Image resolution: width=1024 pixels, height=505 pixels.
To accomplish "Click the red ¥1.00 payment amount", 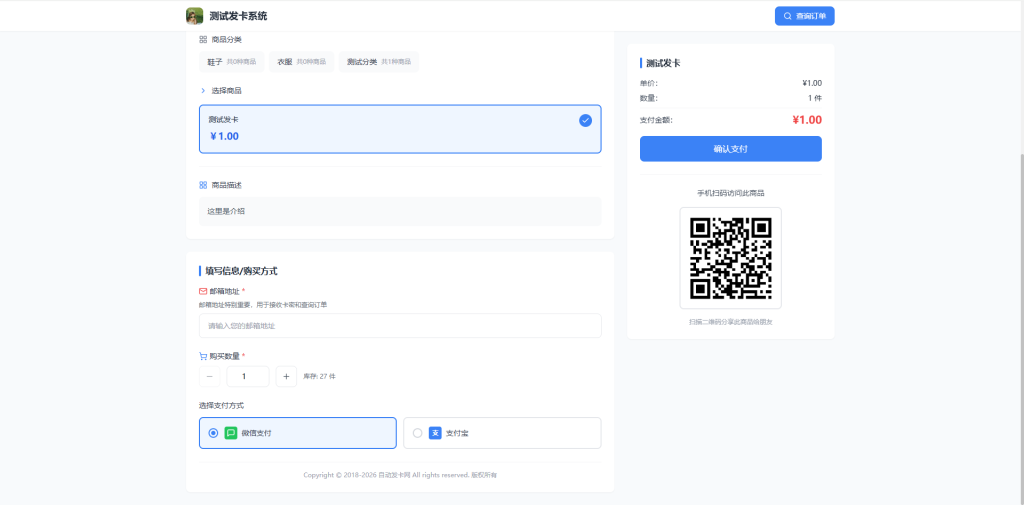I will (807, 120).
